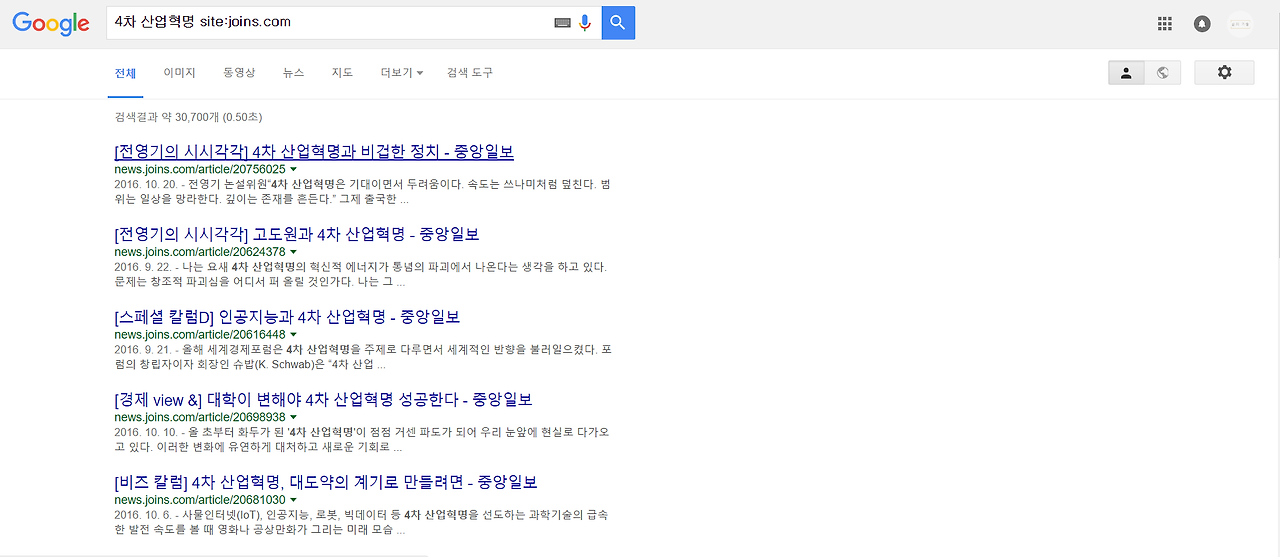Click the Google logo
This screenshot has width=1280, height=557.
[x=51, y=24]
